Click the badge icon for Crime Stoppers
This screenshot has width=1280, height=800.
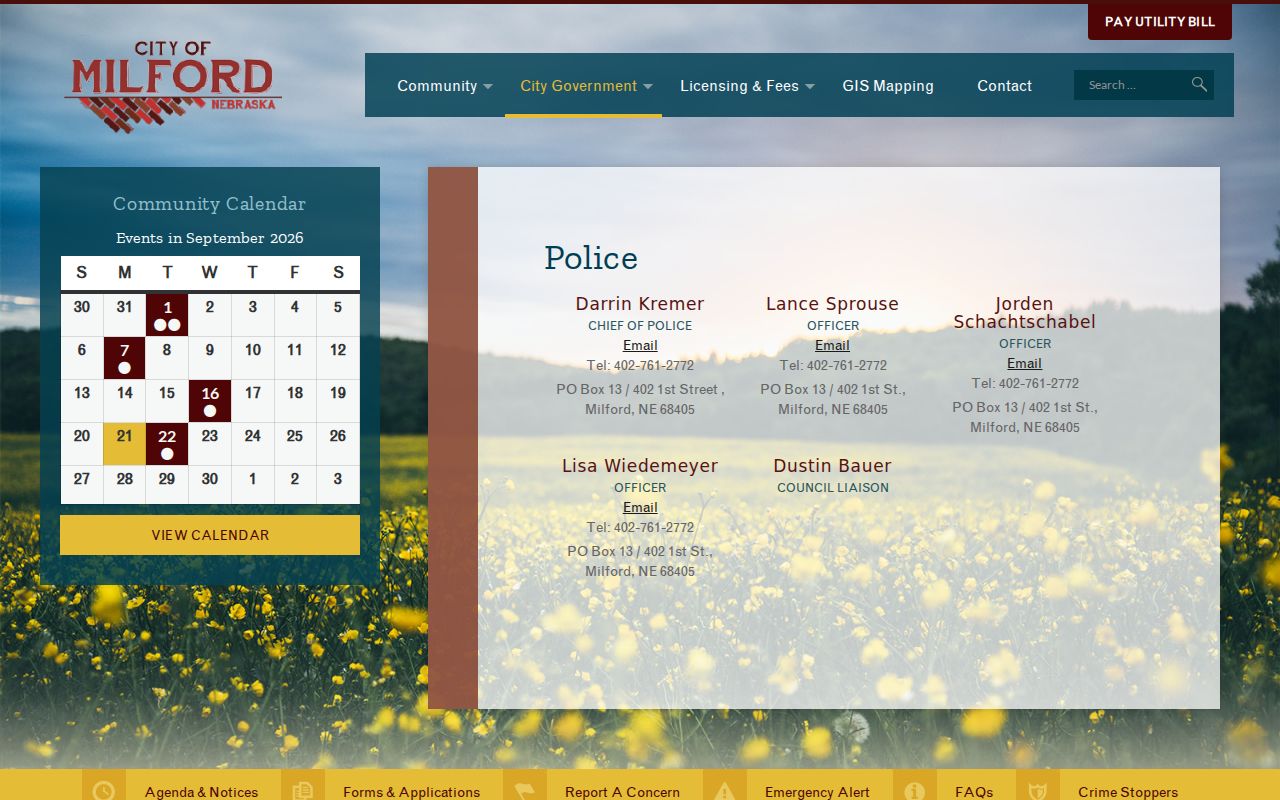1038,790
